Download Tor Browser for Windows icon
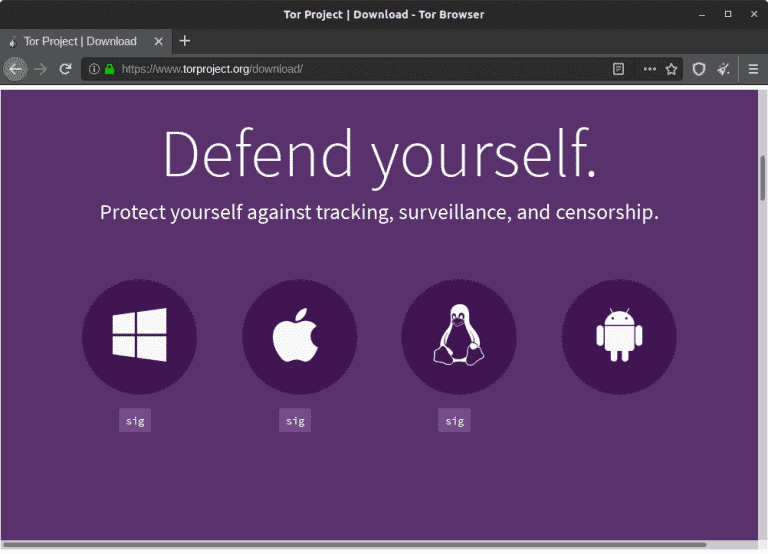Image resolution: width=768 pixels, height=554 pixels. click(x=140, y=337)
